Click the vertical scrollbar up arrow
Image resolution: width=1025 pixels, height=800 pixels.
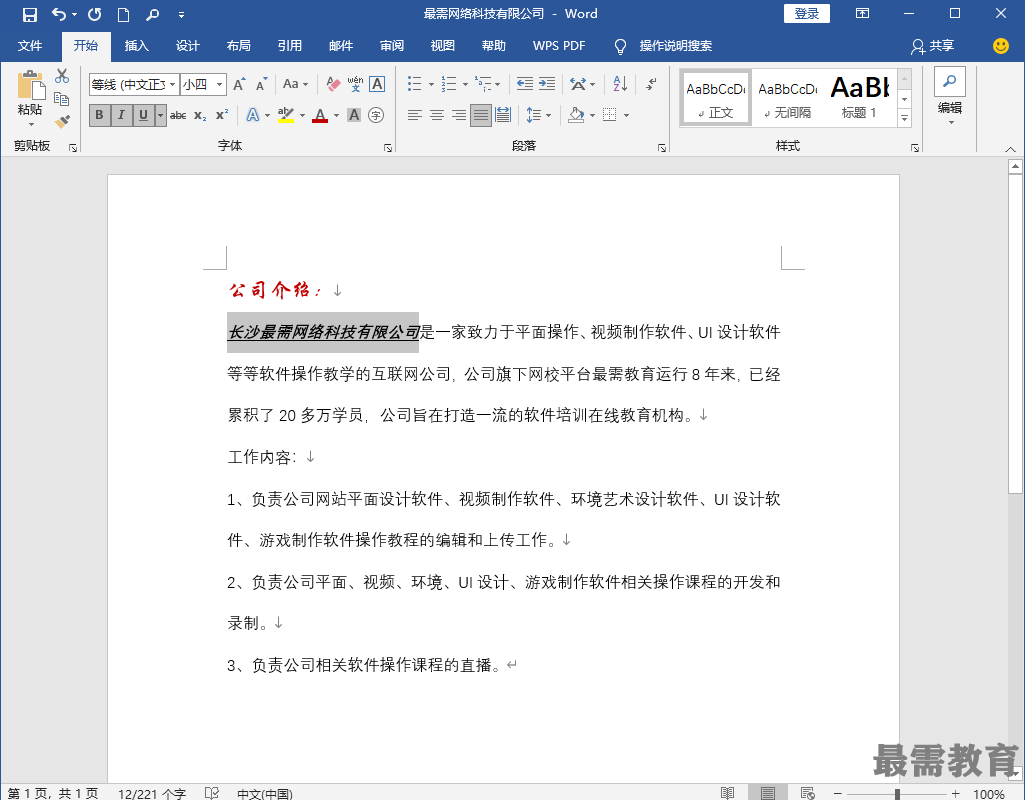coord(1015,167)
